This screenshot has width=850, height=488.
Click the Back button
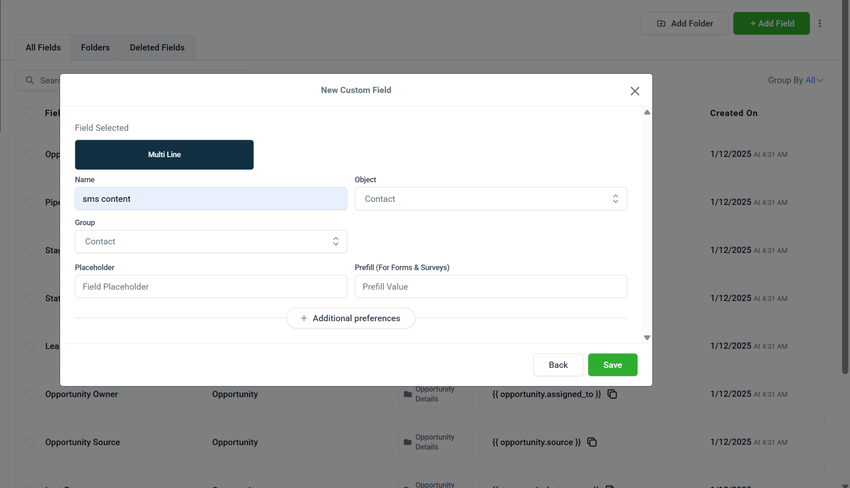(558, 365)
